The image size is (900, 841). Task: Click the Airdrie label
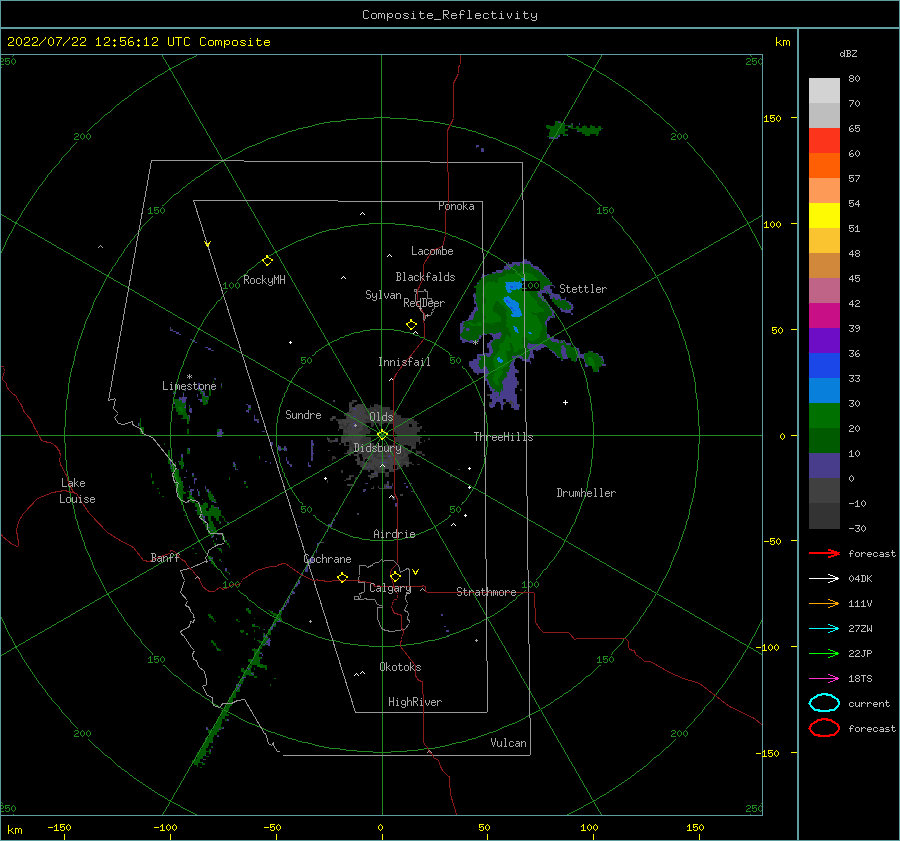click(394, 534)
